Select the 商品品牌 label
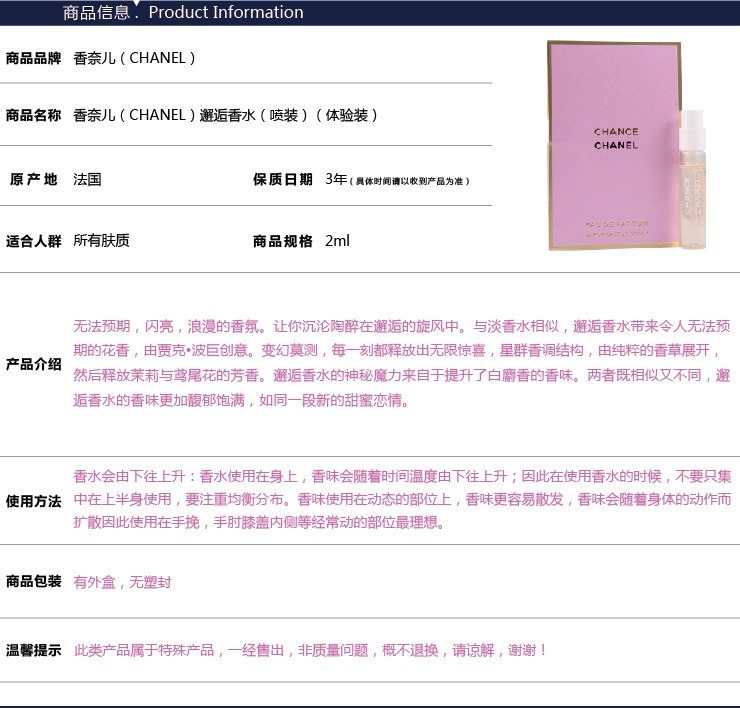The image size is (740, 708). [x=33, y=58]
